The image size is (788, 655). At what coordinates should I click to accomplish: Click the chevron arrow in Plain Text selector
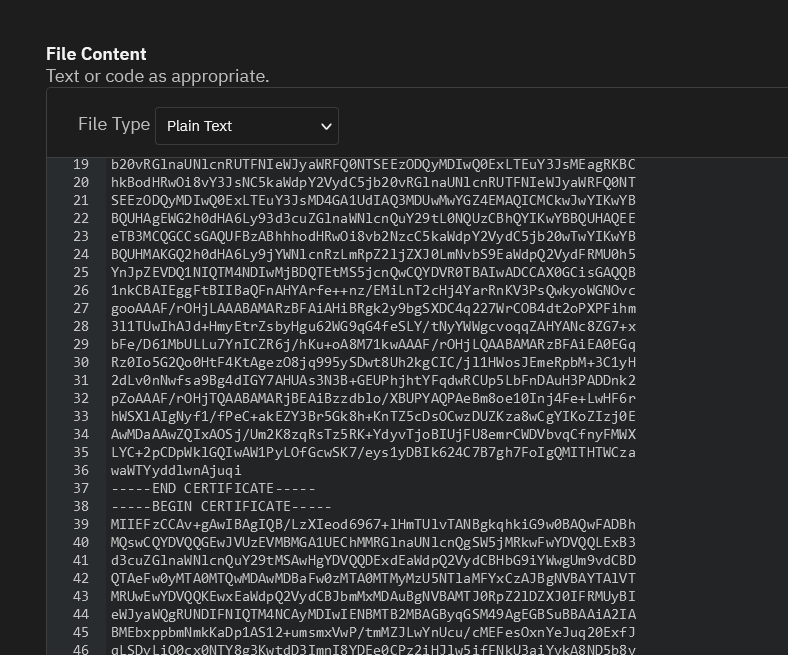pyautogui.click(x=326, y=126)
